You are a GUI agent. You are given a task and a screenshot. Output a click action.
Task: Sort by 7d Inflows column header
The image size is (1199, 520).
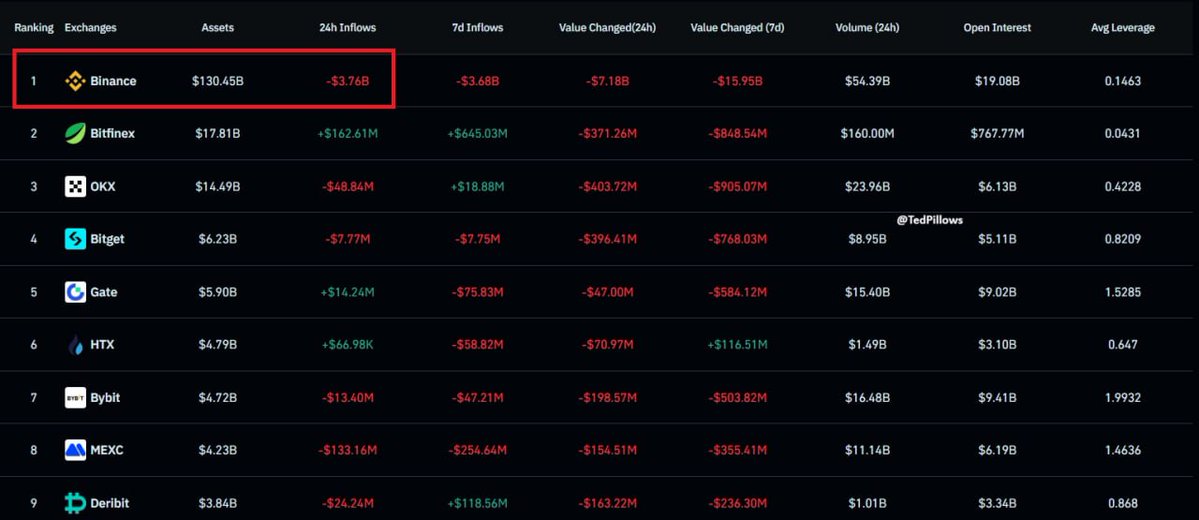[477, 28]
